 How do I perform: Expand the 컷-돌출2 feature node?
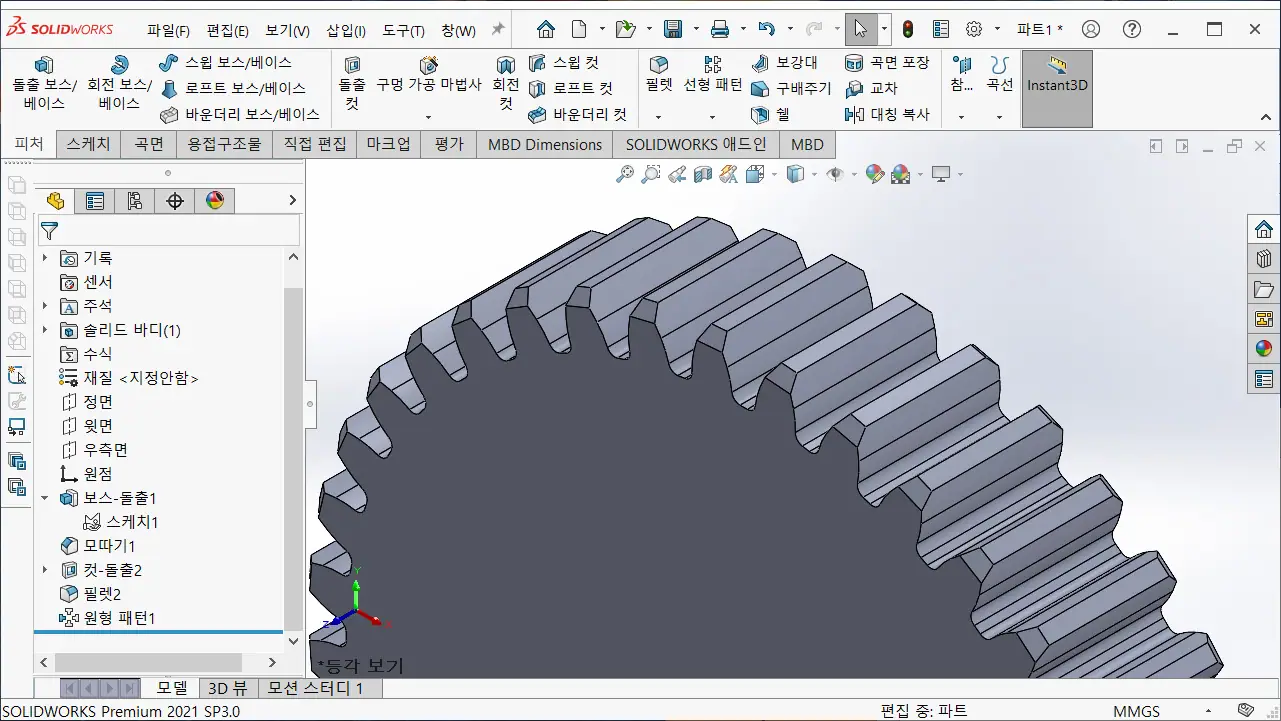(x=45, y=570)
